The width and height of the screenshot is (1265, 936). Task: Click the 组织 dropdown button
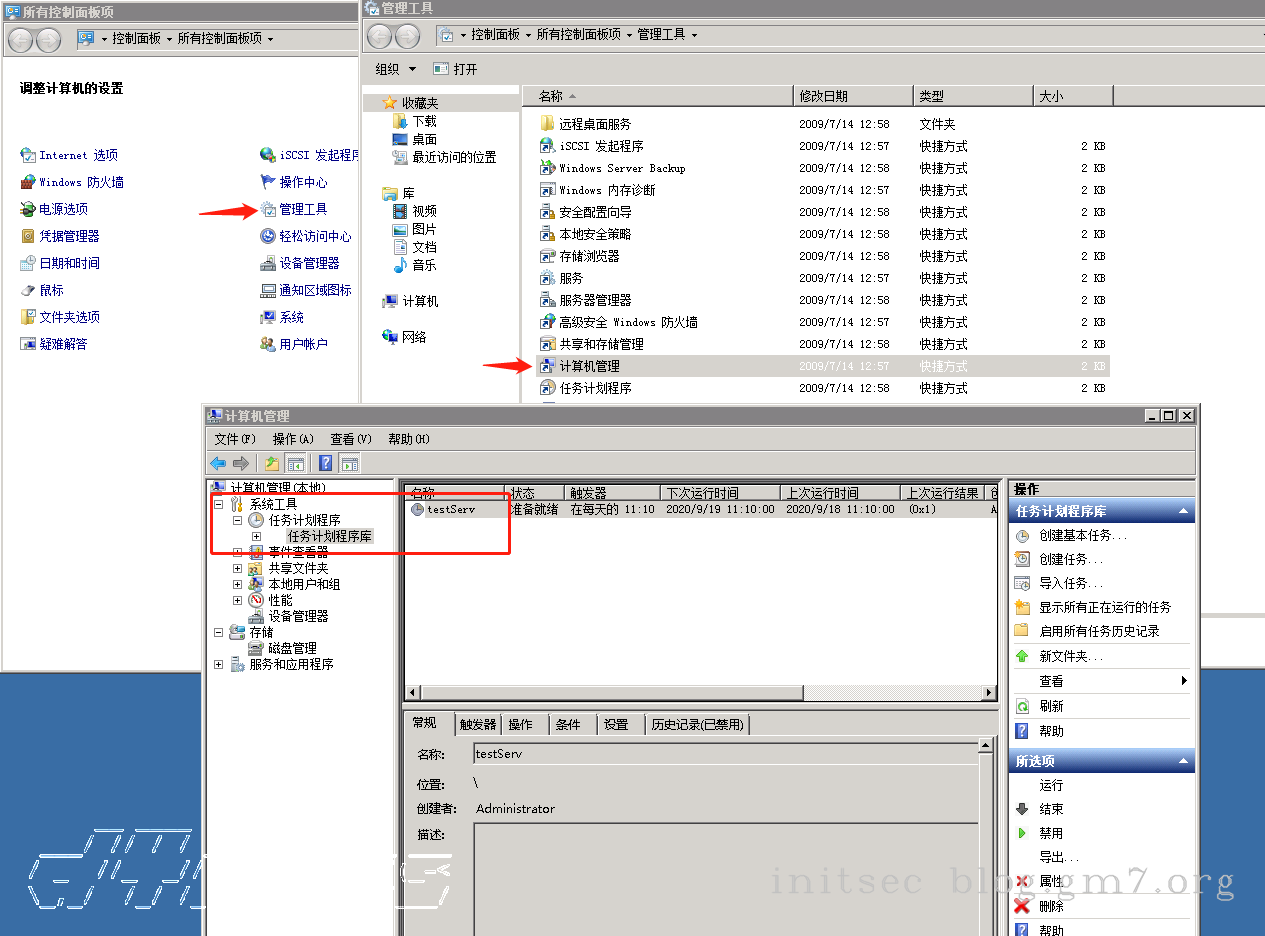(392, 69)
